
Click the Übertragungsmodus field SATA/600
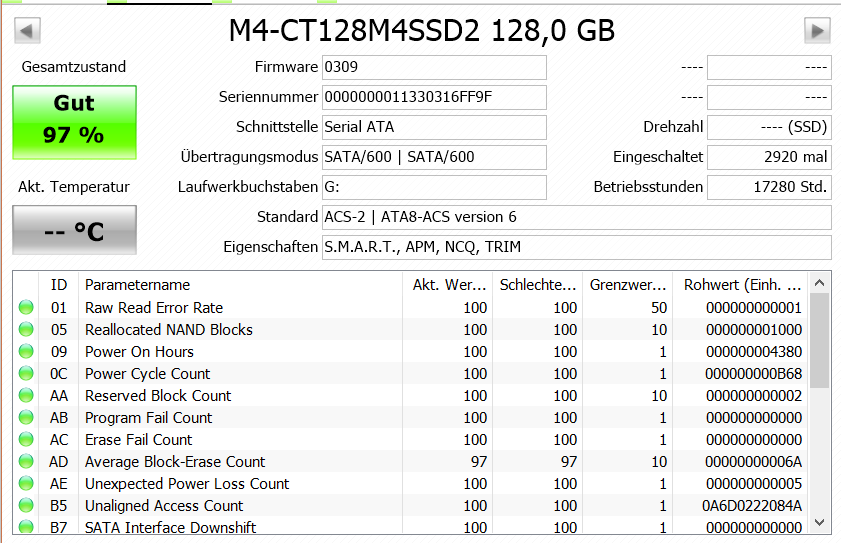point(434,157)
